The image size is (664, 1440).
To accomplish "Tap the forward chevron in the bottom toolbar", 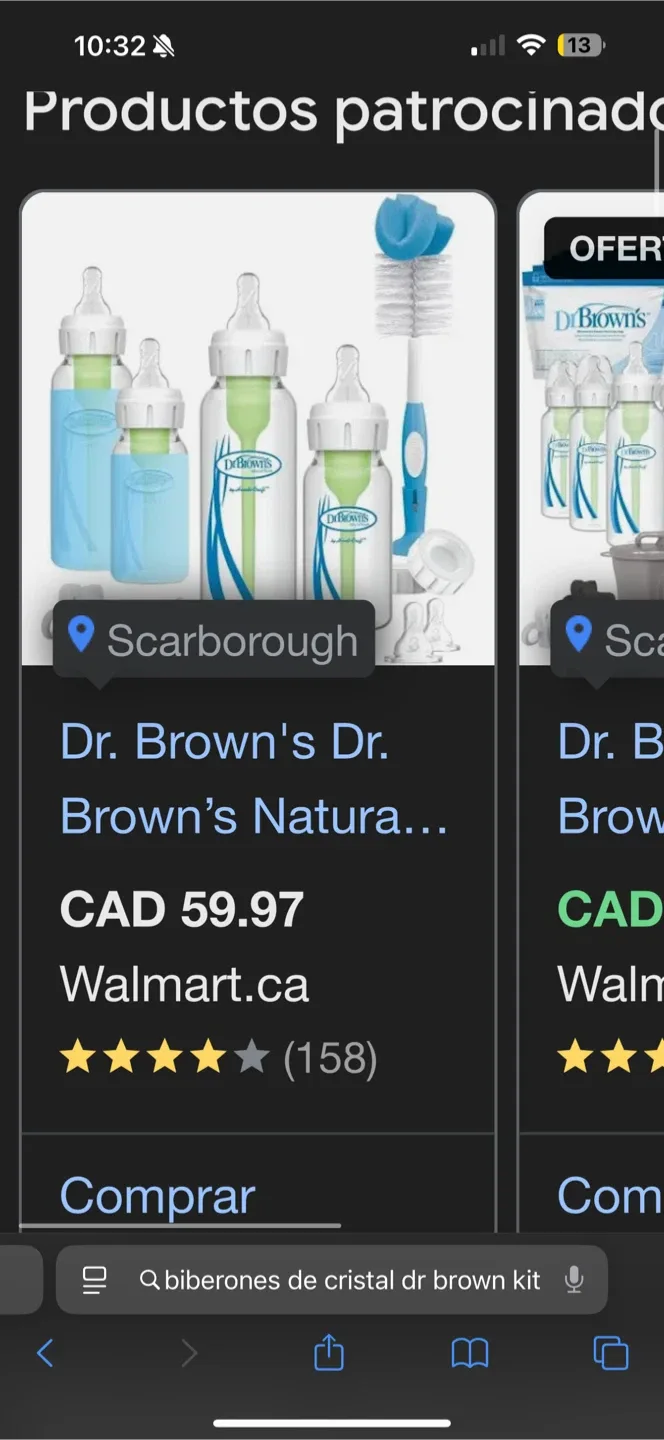I will pyautogui.click(x=190, y=1353).
